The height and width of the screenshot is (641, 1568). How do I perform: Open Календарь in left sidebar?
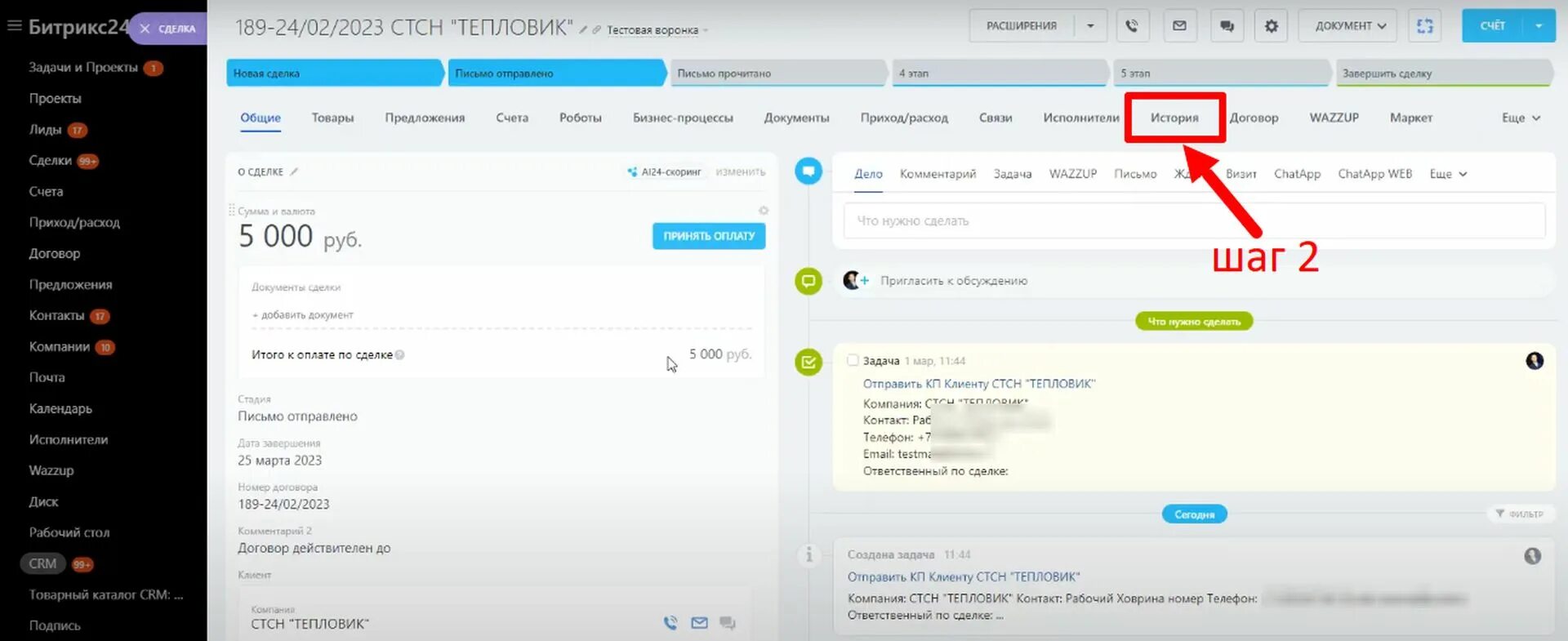[60, 408]
